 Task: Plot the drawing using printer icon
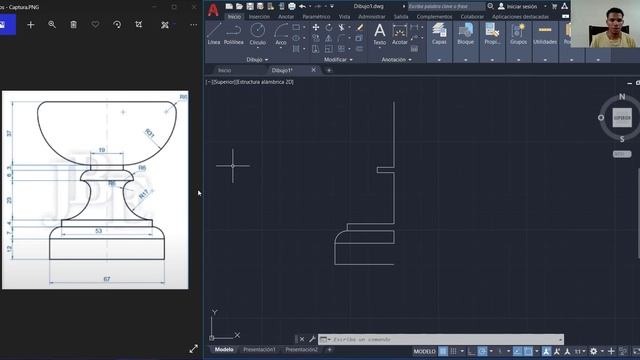291,6
